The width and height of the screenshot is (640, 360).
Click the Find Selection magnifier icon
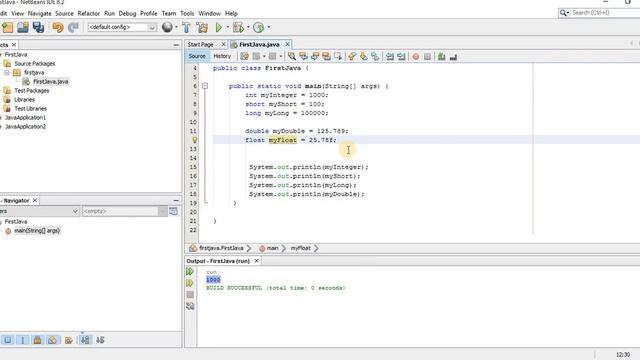tap(292, 56)
